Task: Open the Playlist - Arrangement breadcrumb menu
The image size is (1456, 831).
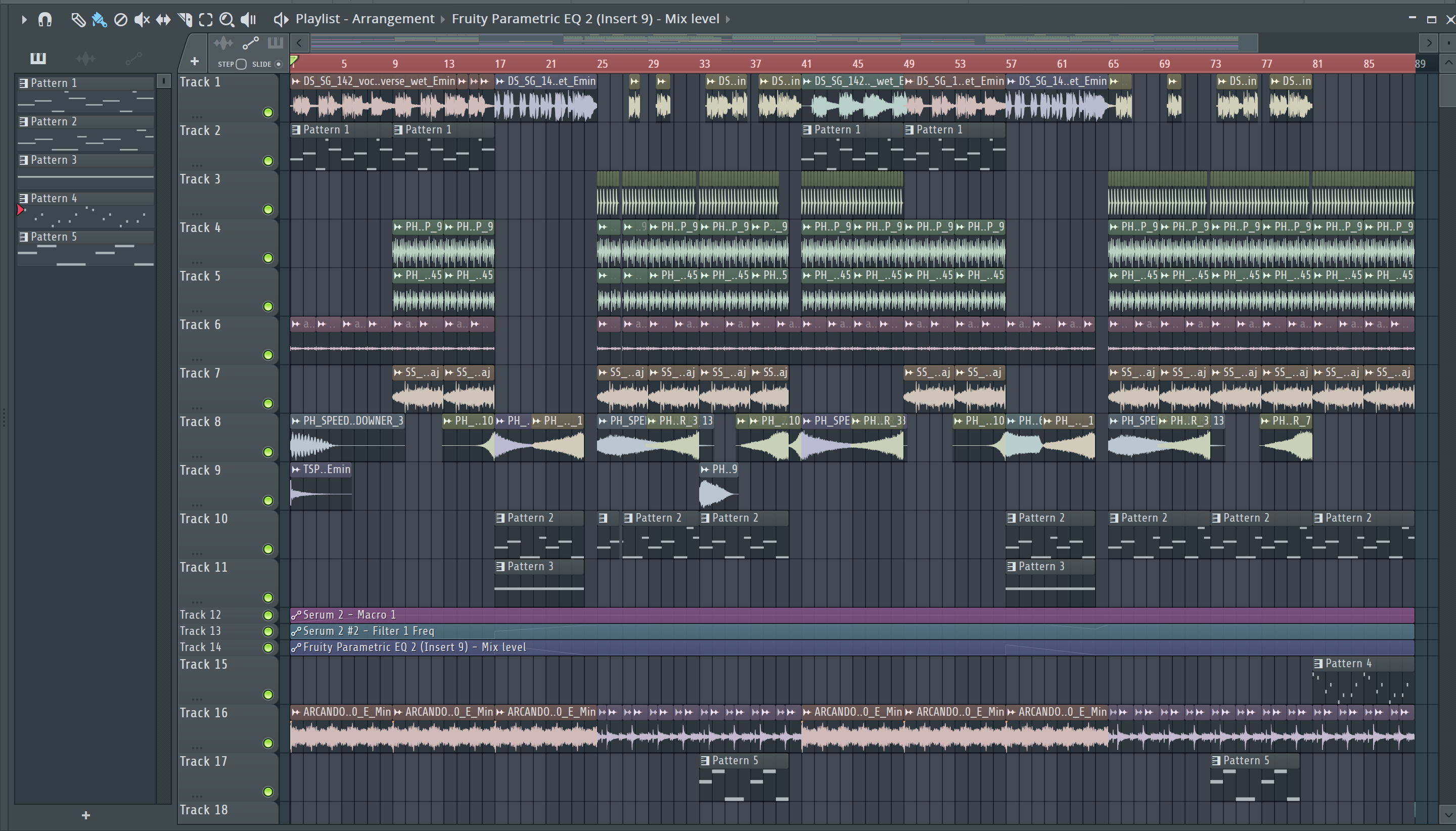Action: coord(365,19)
